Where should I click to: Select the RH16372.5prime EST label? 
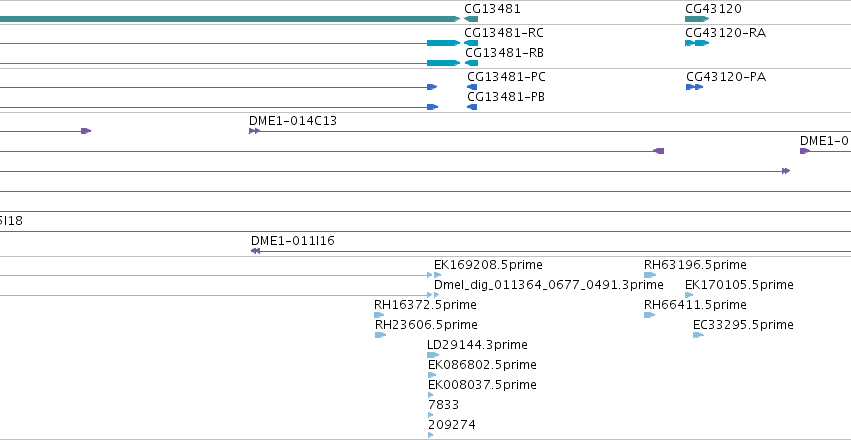point(426,305)
